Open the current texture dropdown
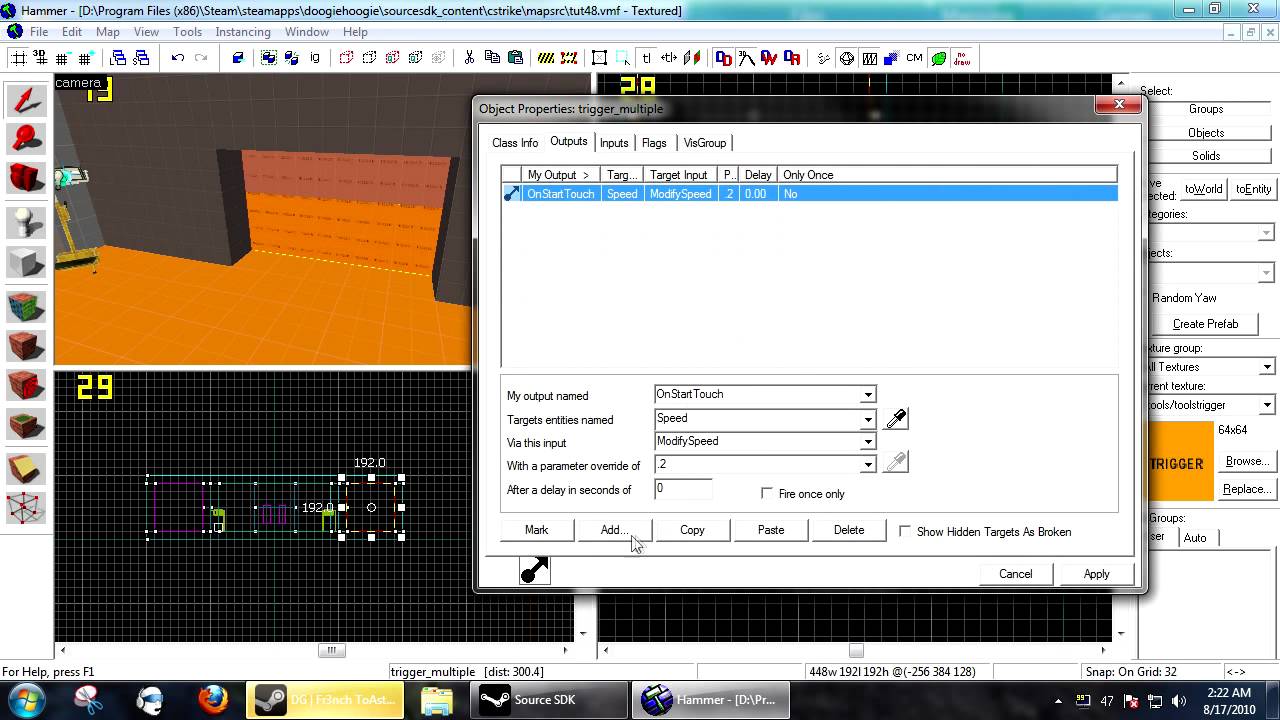Screen dimensions: 1280x720 (x=1266, y=405)
